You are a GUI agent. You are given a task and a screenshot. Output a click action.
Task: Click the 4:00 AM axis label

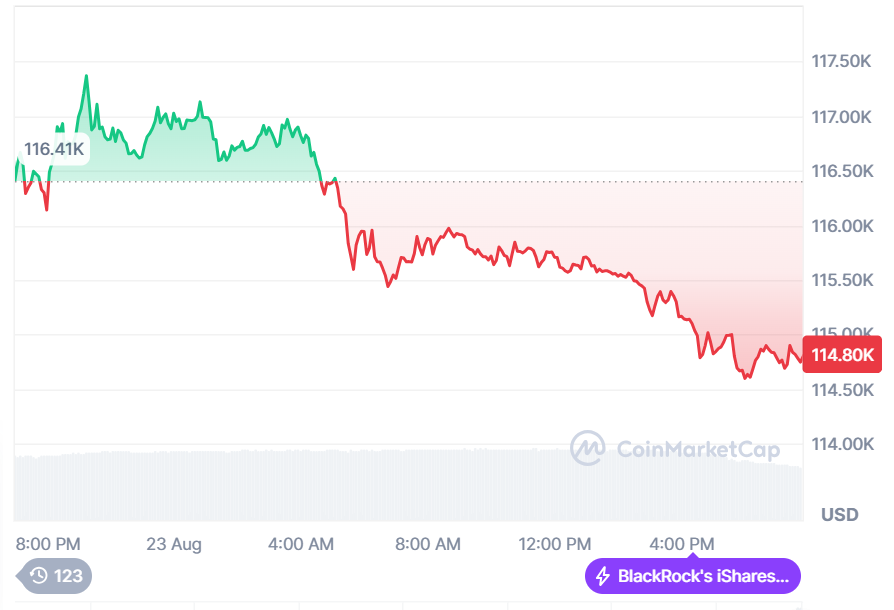click(x=300, y=544)
